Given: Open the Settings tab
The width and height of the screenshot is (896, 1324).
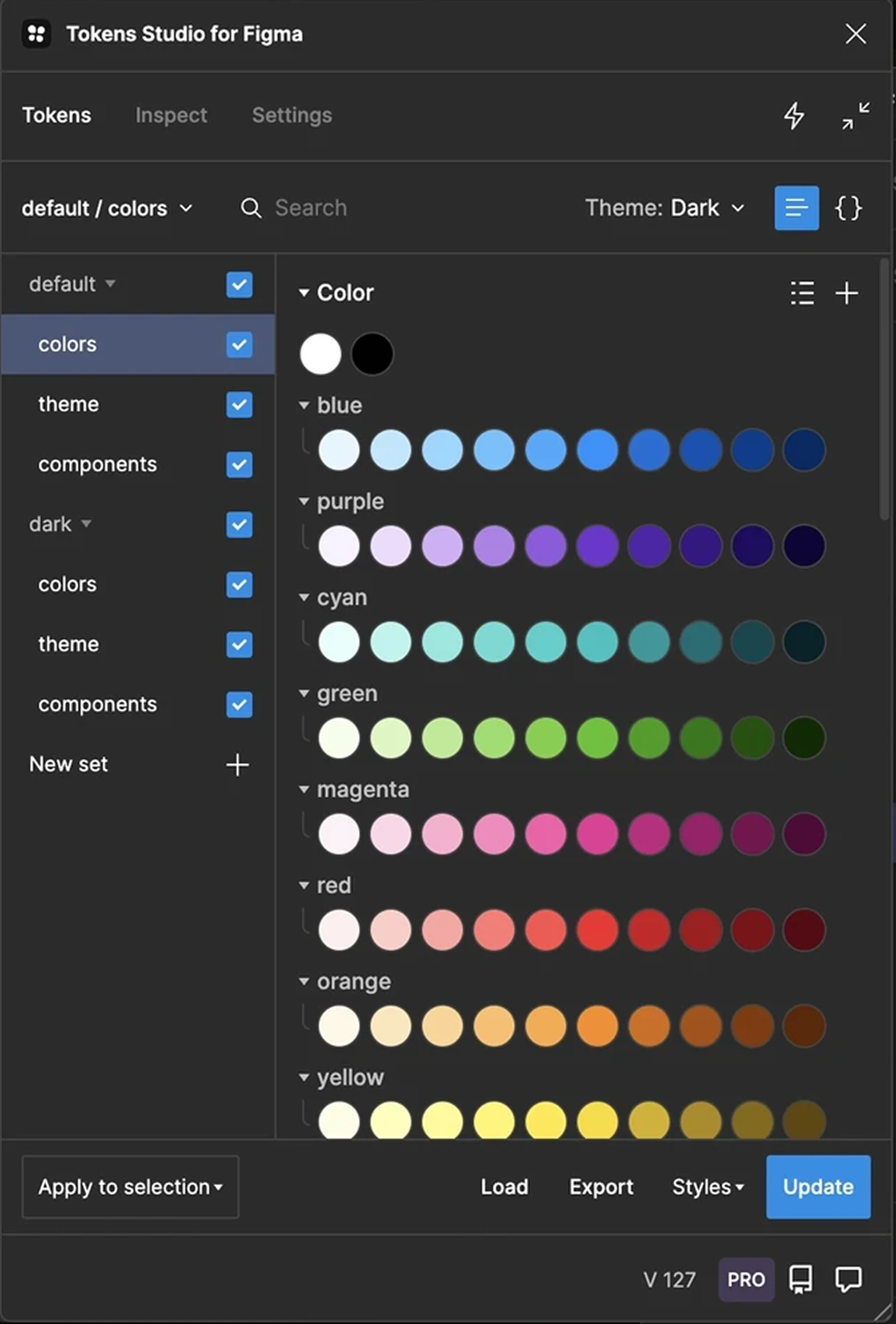Looking at the screenshot, I should pyautogui.click(x=292, y=116).
